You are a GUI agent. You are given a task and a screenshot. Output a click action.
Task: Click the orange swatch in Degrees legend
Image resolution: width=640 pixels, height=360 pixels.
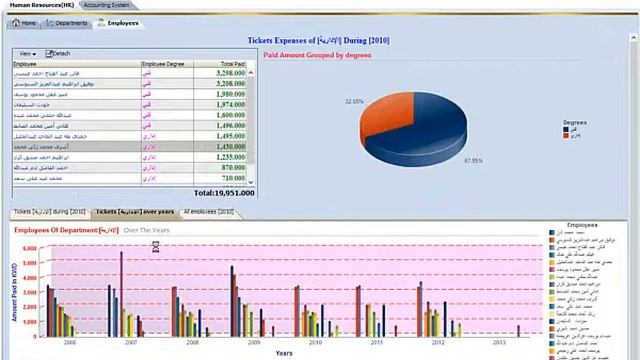click(x=566, y=136)
